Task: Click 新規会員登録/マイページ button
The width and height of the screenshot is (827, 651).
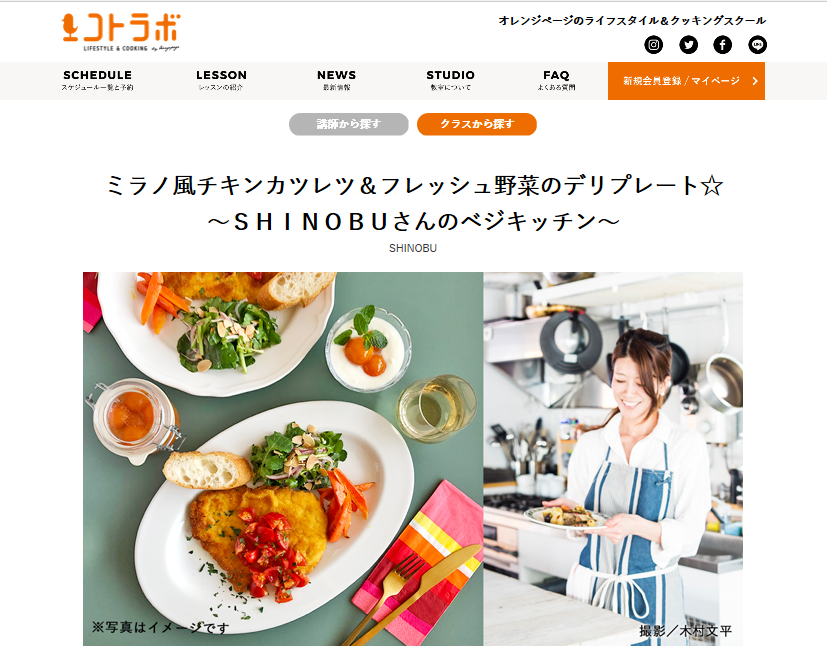Action: [x=686, y=81]
